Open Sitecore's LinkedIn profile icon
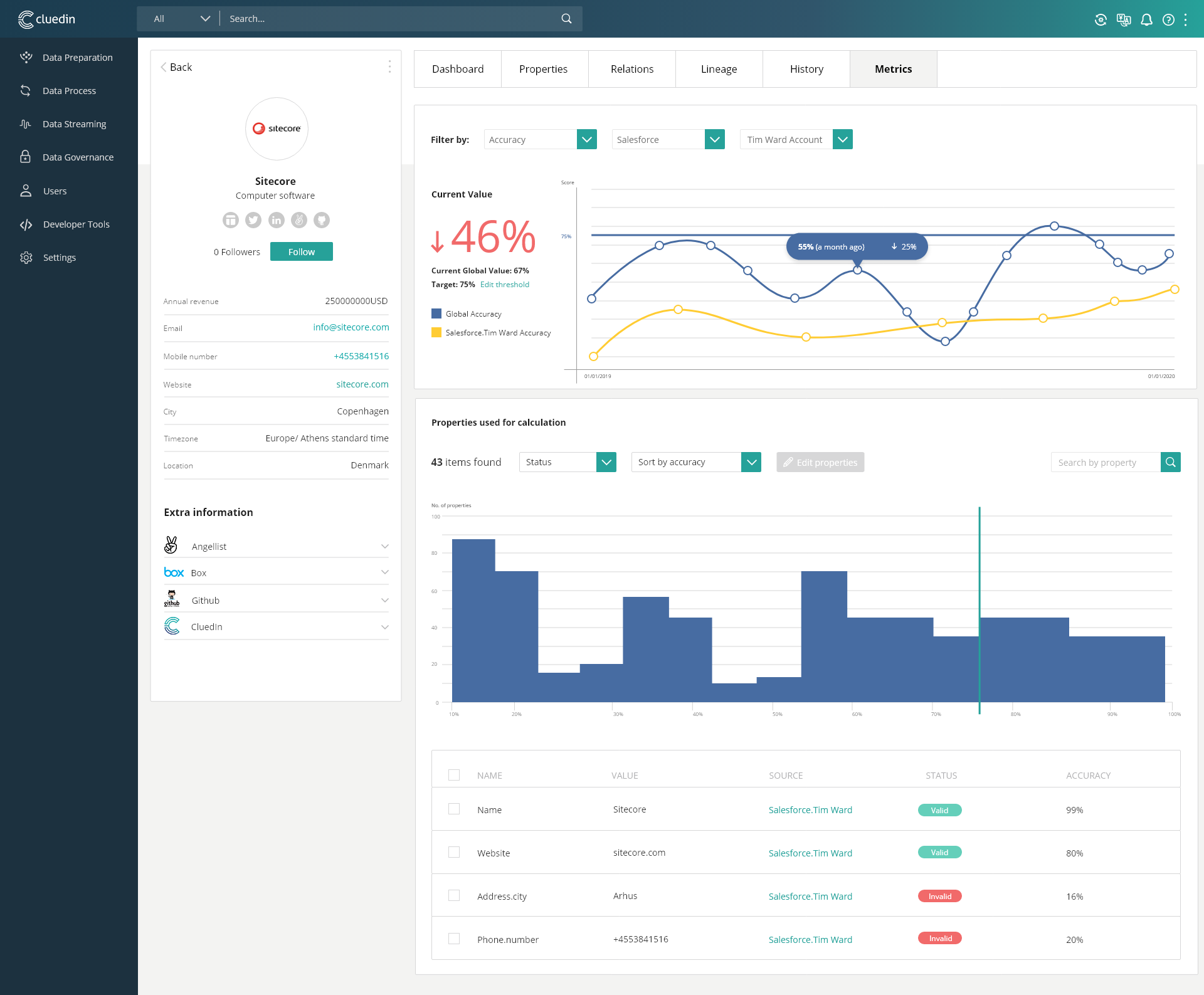 coord(277,220)
